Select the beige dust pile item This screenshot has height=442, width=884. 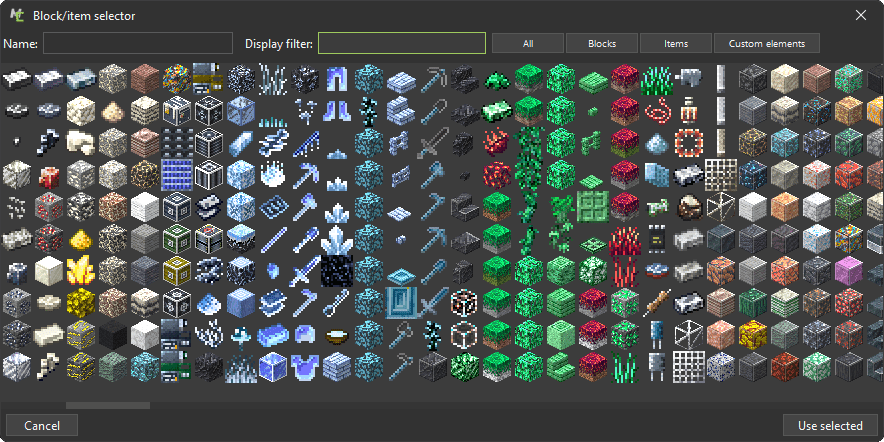point(112,111)
